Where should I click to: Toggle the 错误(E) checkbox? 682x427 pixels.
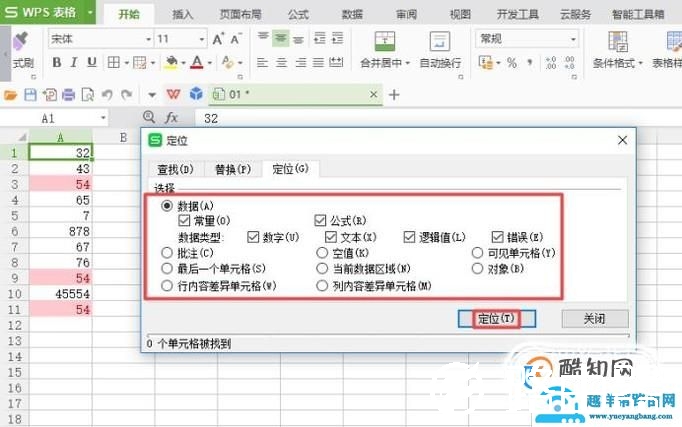point(497,237)
